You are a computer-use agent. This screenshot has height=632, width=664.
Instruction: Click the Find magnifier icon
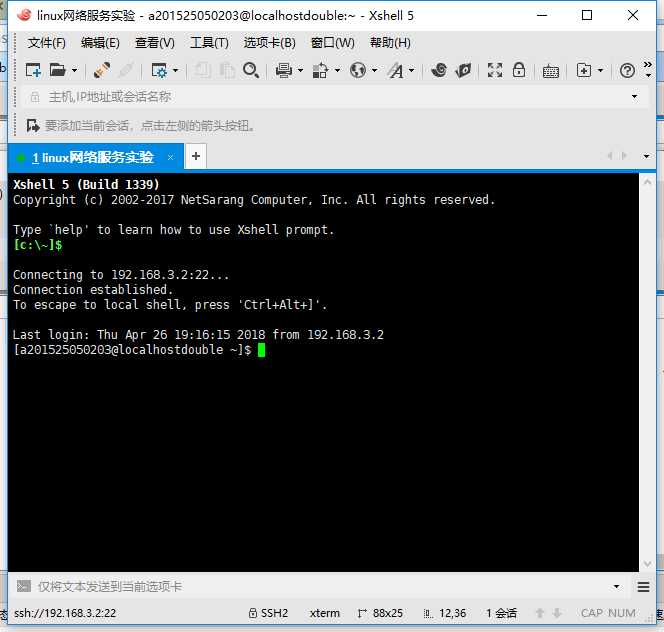(251, 70)
